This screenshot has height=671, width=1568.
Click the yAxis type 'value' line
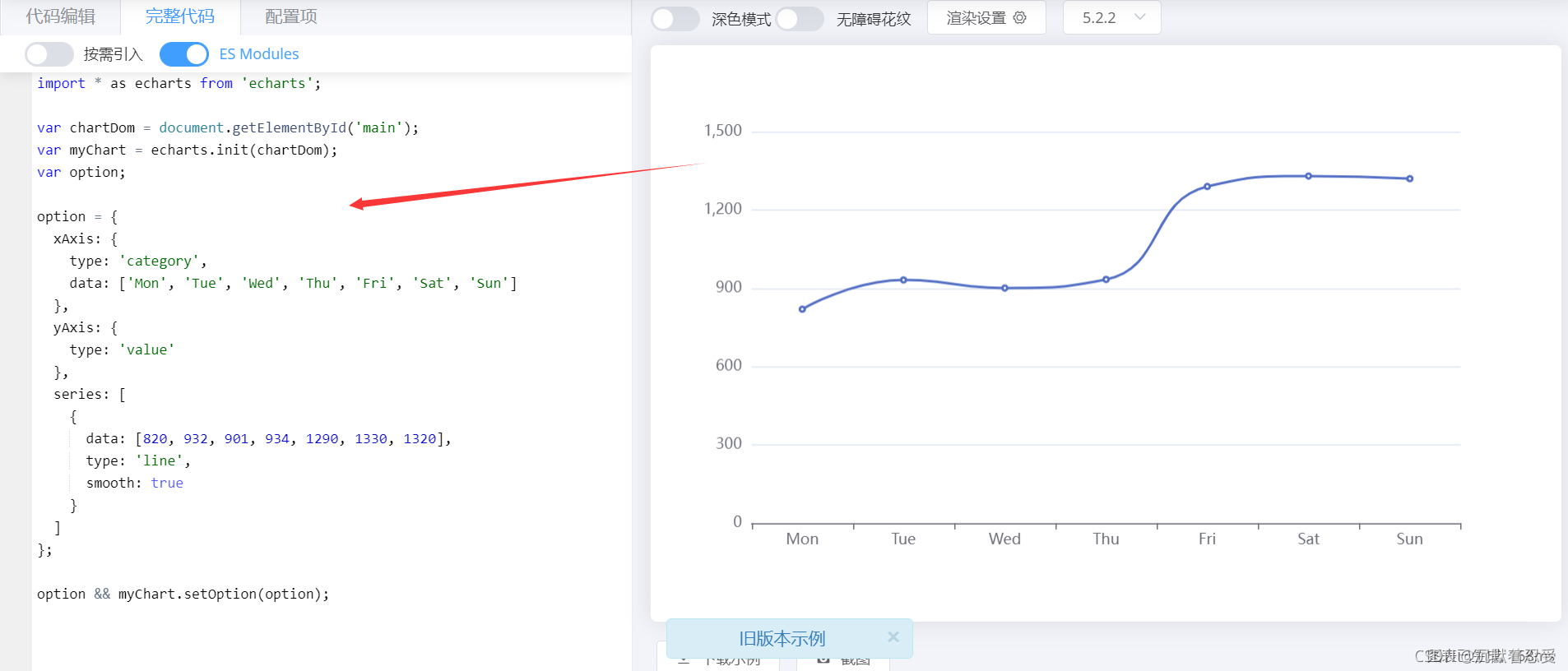click(x=122, y=349)
